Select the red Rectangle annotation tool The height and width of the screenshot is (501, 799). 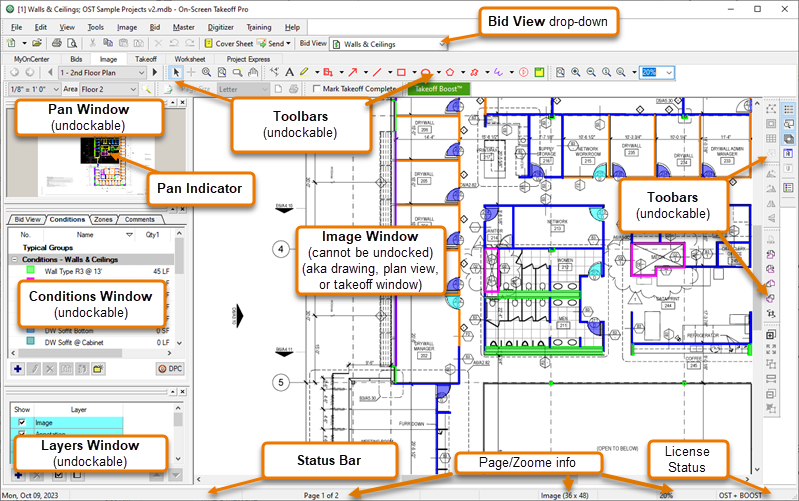coord(402,72)
